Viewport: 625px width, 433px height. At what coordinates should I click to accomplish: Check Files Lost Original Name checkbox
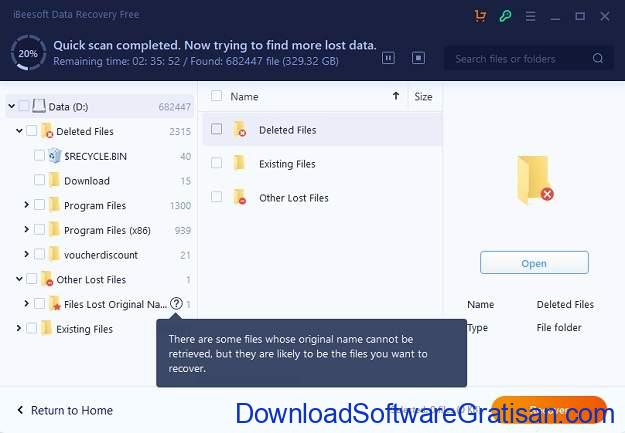[x=39, y=304]
